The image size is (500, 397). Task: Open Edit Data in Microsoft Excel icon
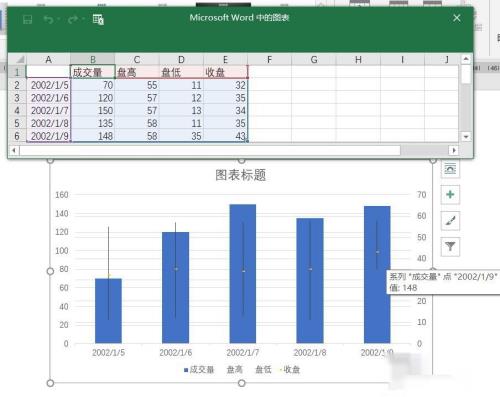[98, 19]
